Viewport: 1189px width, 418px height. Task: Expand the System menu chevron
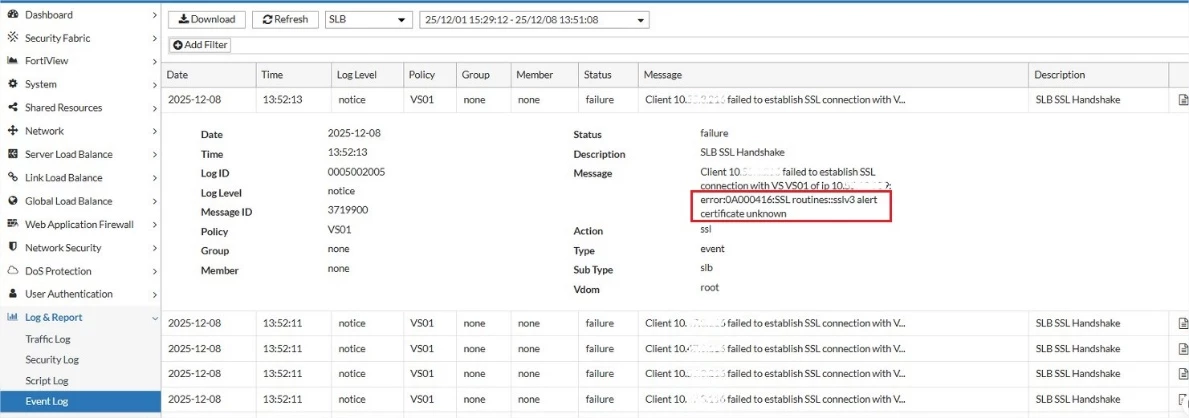coord(154,84)
